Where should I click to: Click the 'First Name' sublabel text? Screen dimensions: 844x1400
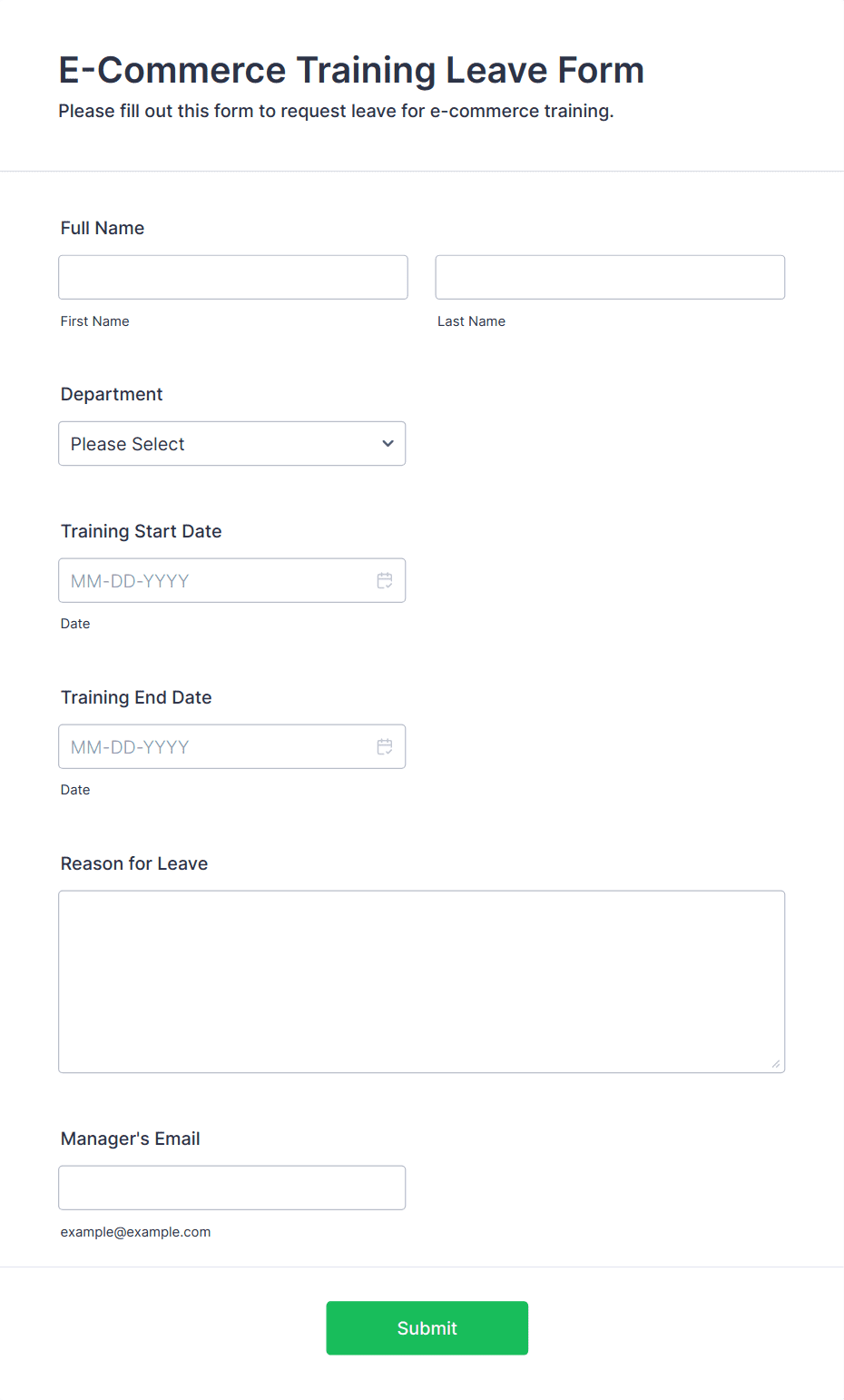pos(95,321)
